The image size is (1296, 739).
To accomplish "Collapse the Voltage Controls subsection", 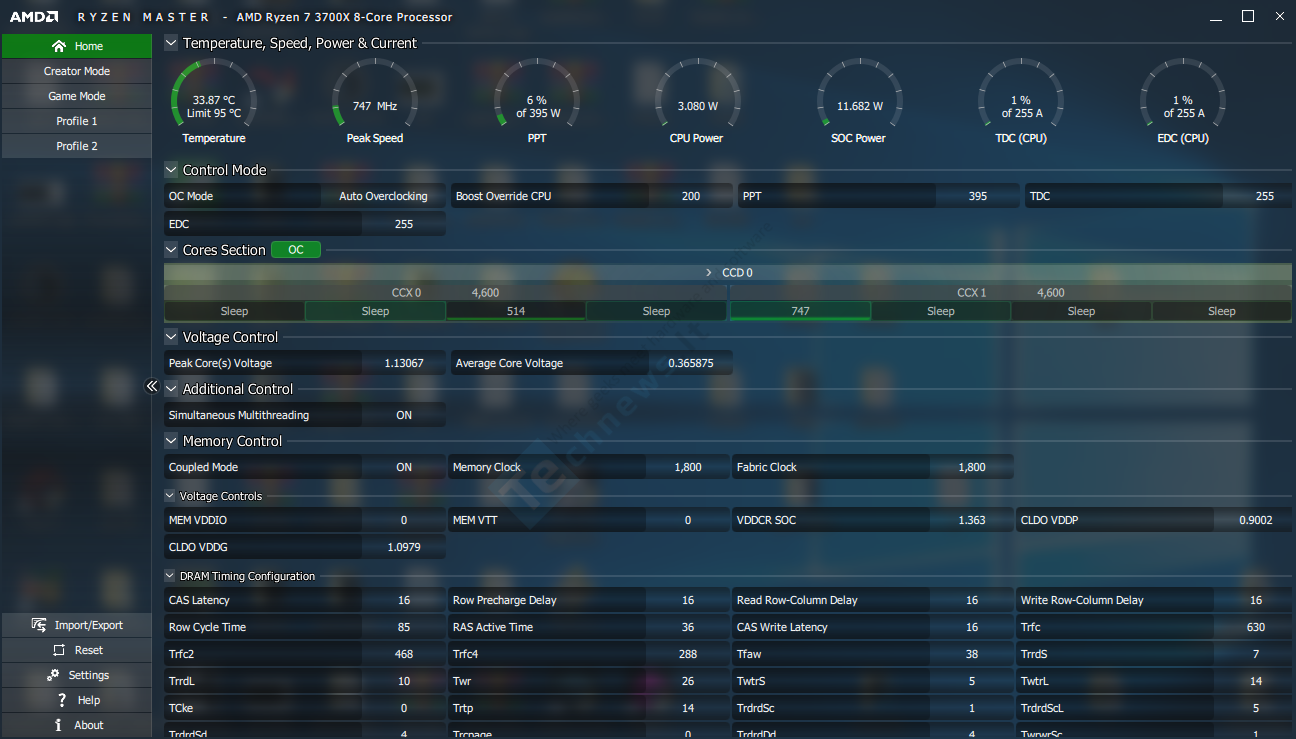I will tap(170, 496).
